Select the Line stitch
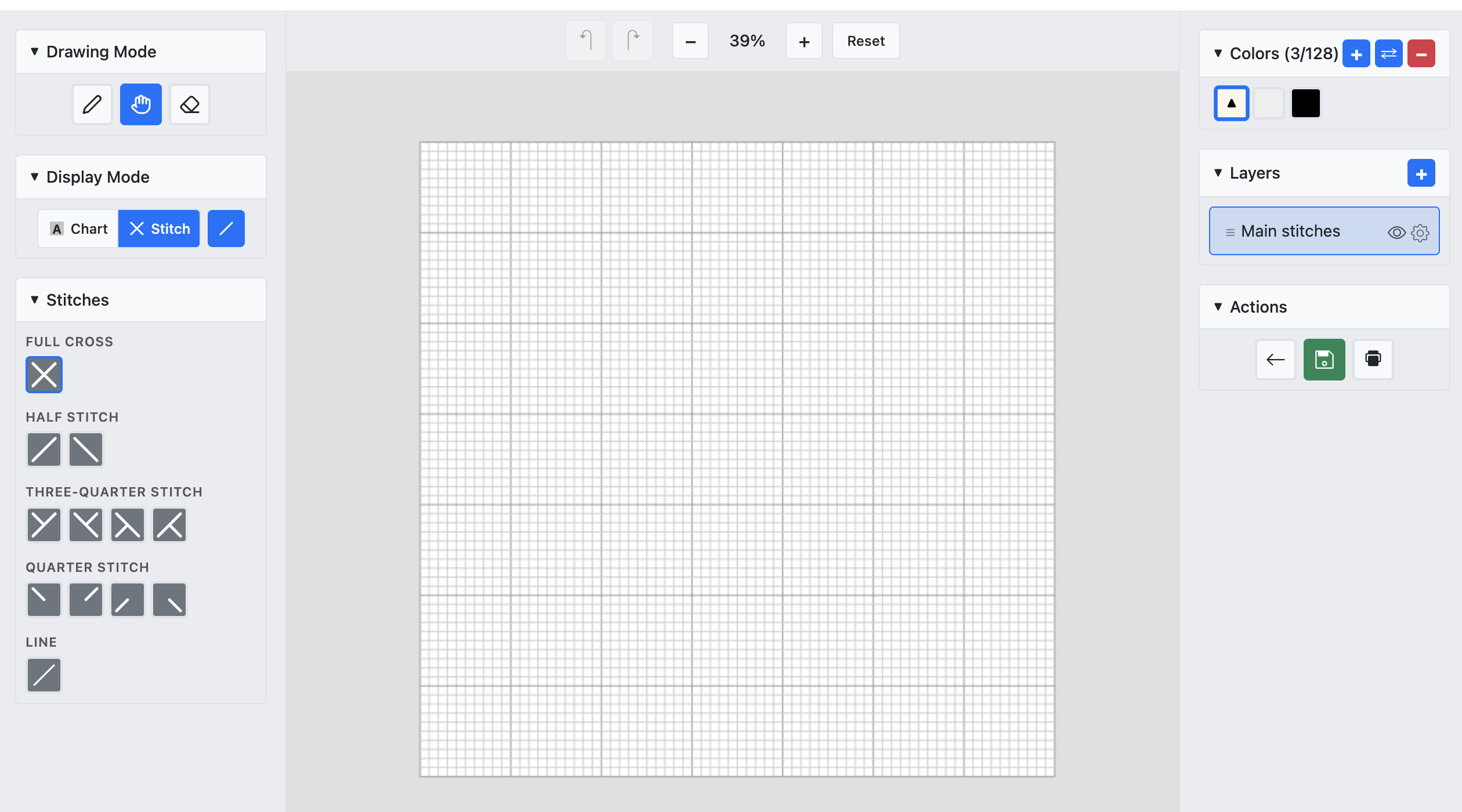 coord(44,675)
